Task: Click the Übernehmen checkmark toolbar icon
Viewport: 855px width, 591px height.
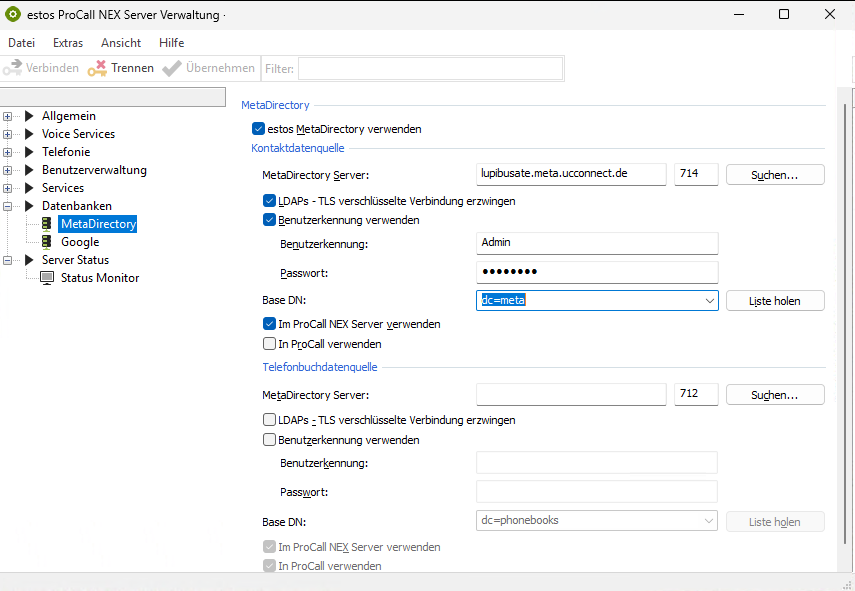Action: click(x=171, y=68)
